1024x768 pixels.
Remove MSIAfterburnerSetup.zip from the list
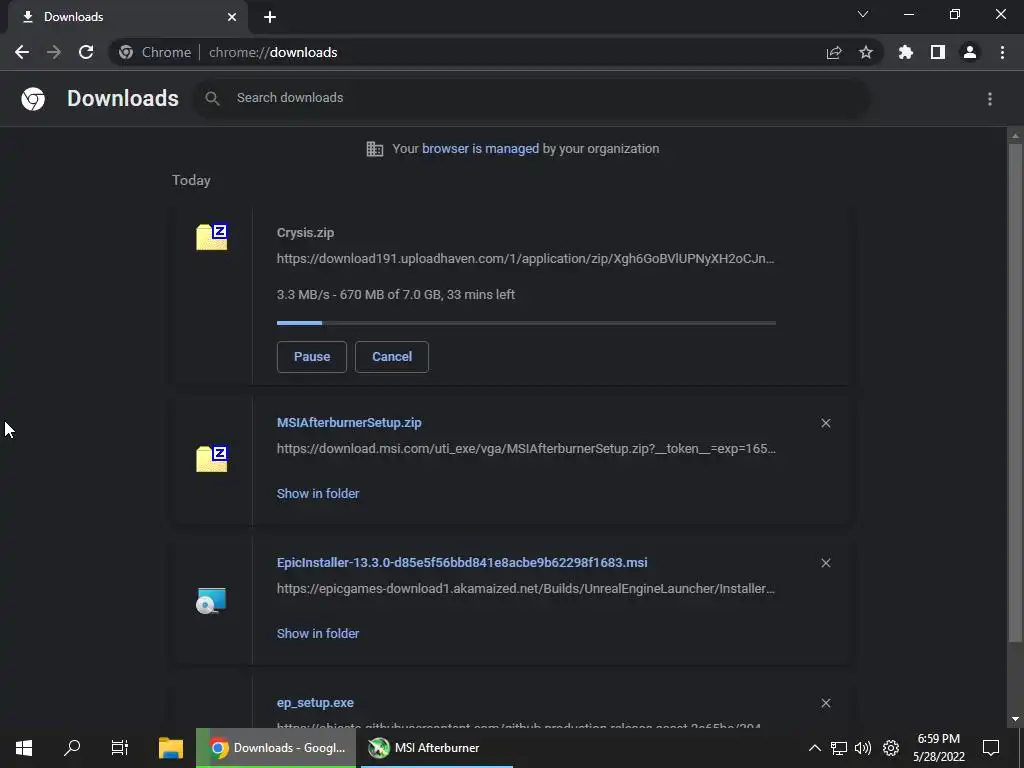pos(826,423)
